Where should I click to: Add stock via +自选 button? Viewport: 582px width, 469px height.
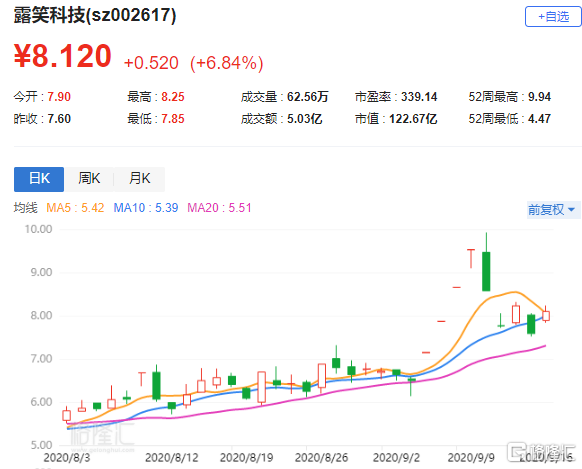[553, 17]
